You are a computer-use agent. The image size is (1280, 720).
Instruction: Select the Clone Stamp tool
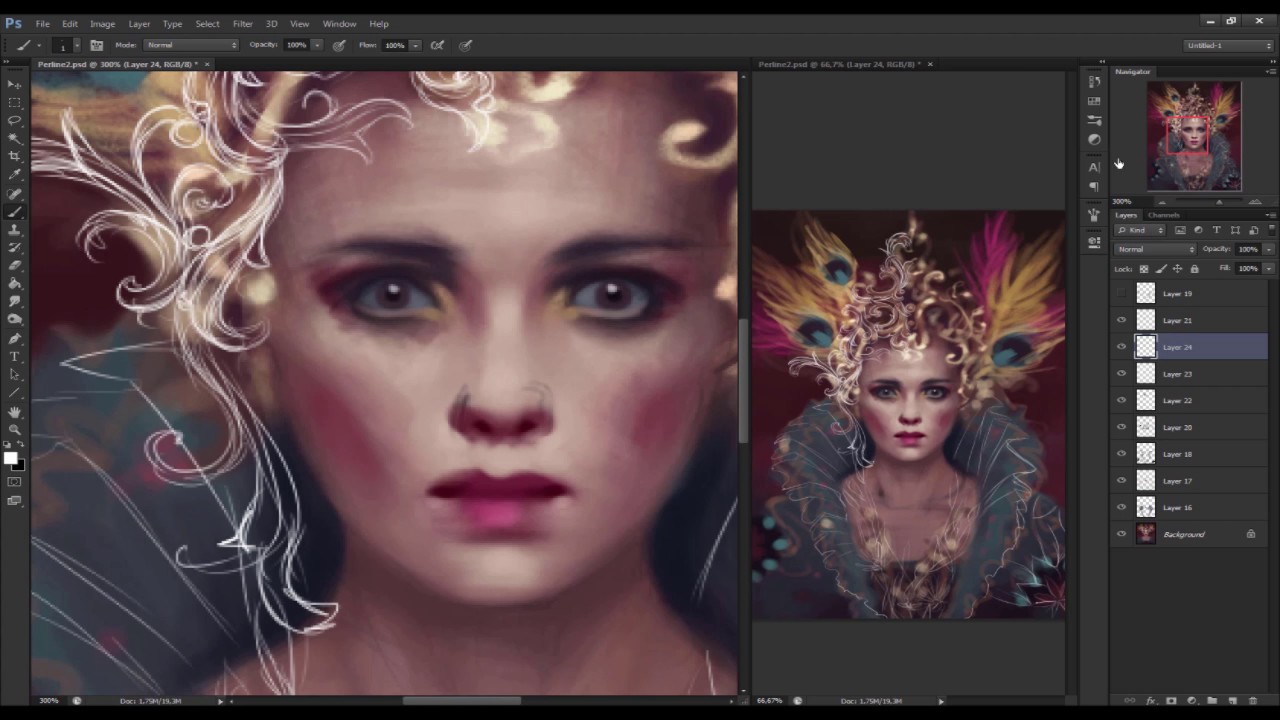[14, 229]
